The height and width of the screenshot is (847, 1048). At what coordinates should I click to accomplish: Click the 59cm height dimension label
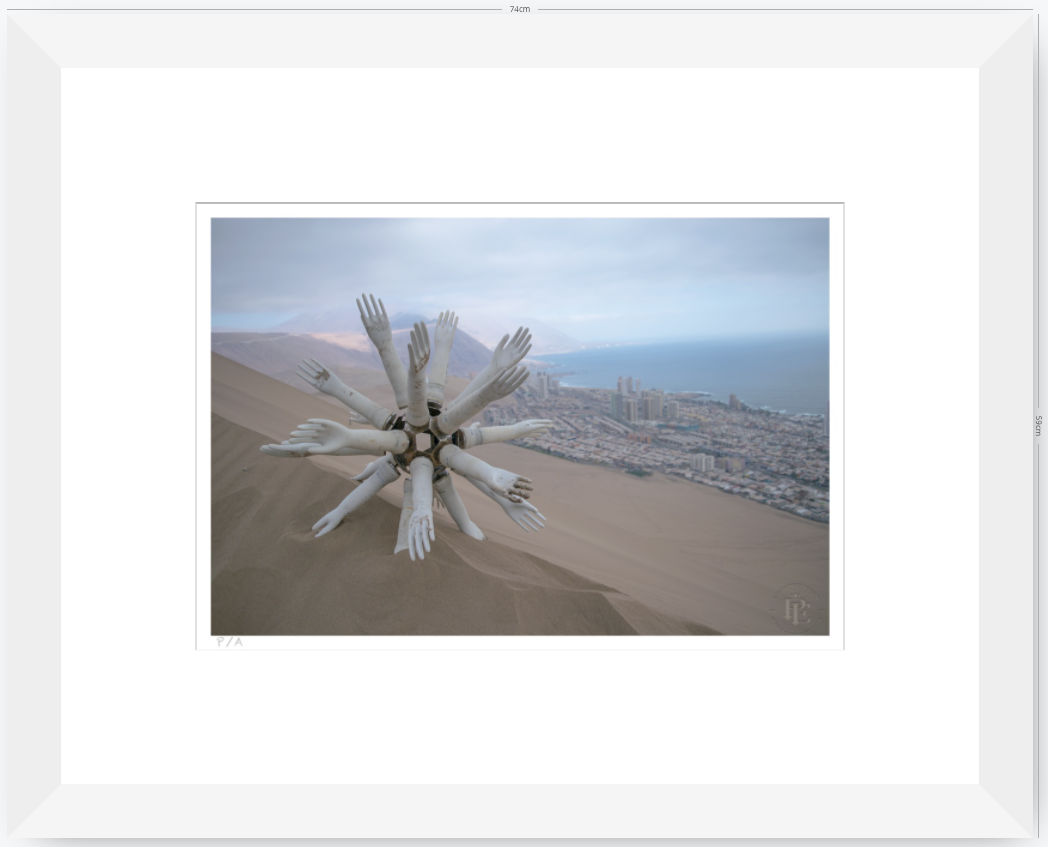(1039, 425)
